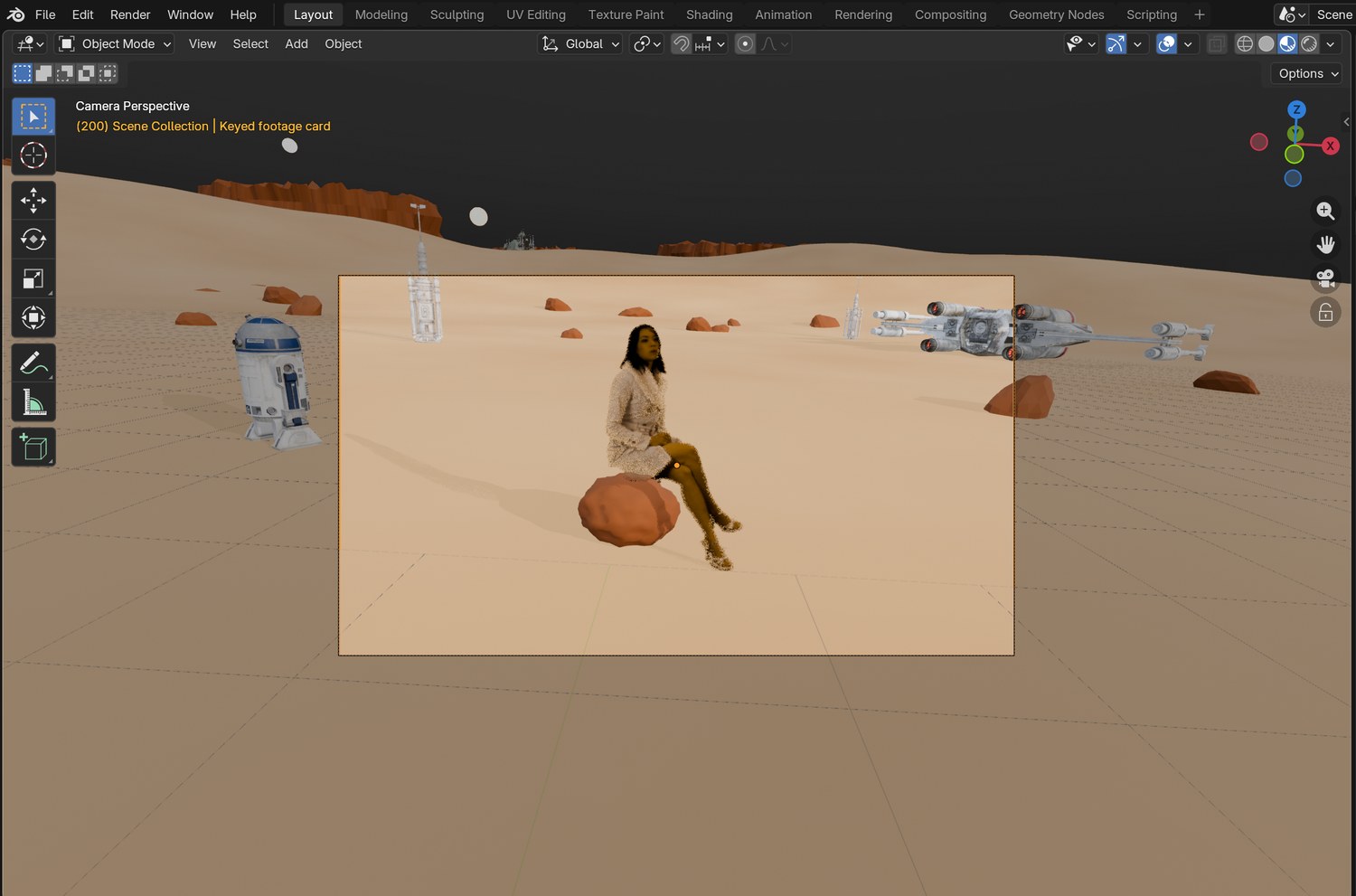The height and width of the screenshot is (896, 1356).
Task: Switch to rendered viewport shading
Action: coord(1309,43)
